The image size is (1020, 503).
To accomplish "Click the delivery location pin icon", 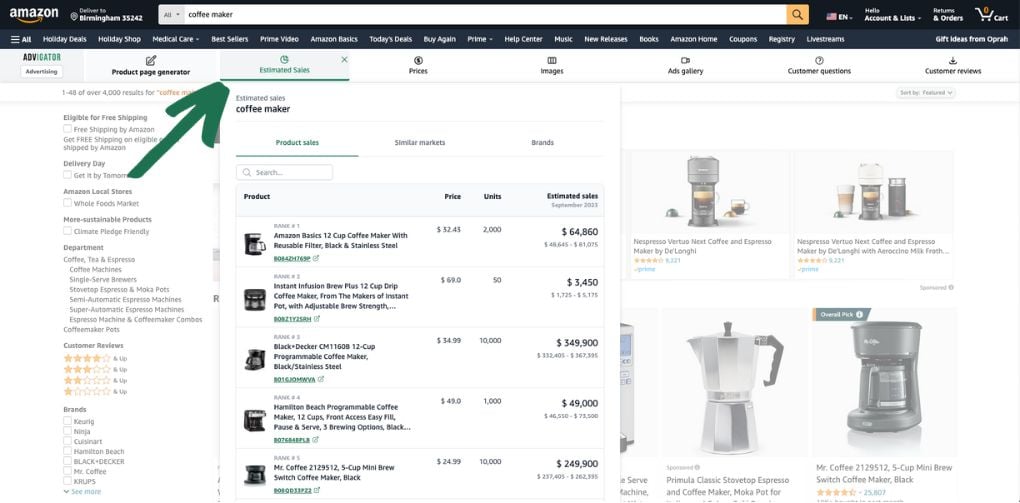I will pos(74,15).
